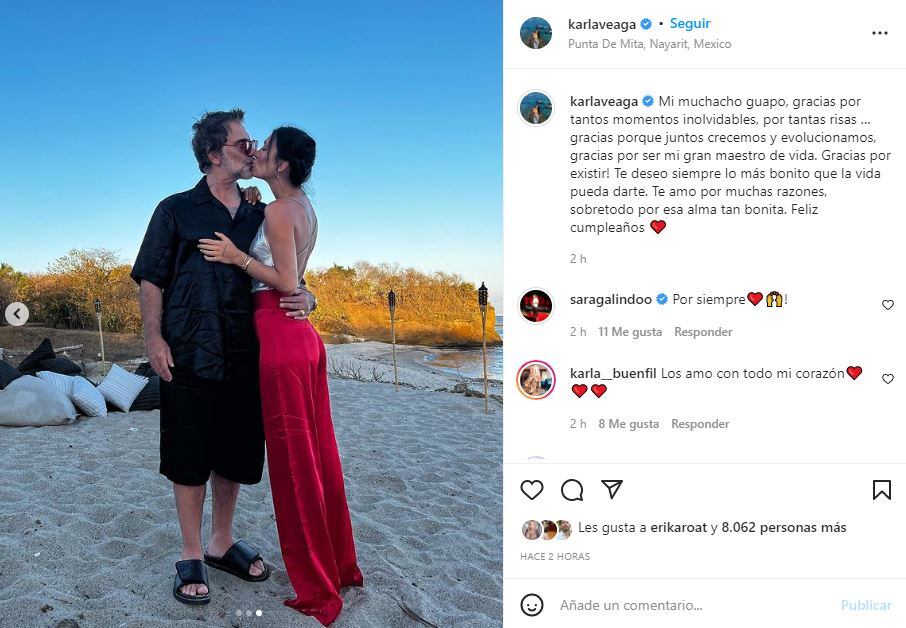906x628 pixels.
Task: Go to previous photo with left arrow
Action: tap(17, 314)
